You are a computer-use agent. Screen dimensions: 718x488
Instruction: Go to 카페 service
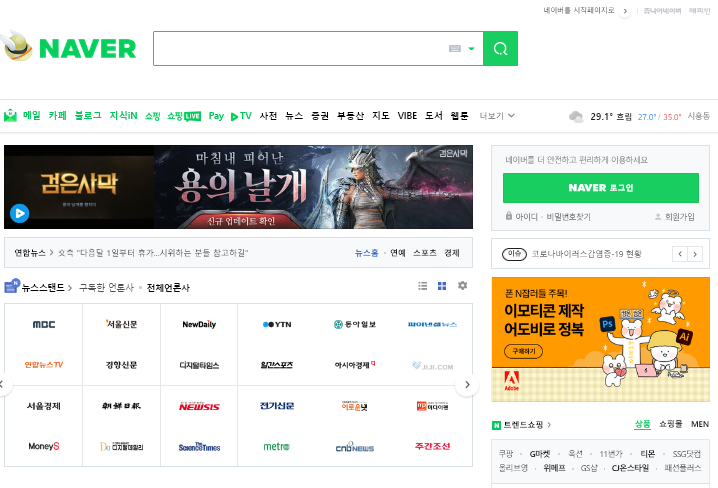point(58,115)
